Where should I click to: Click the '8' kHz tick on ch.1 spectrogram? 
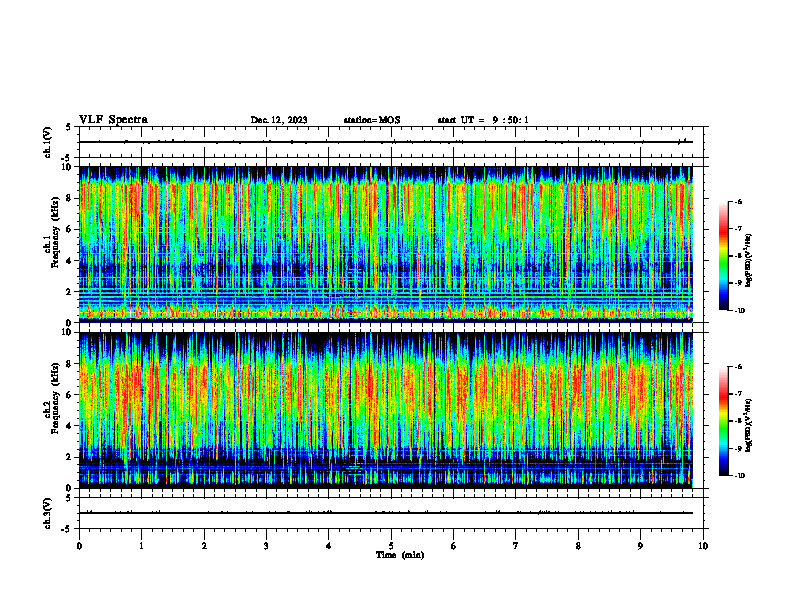tap(70, 198)
